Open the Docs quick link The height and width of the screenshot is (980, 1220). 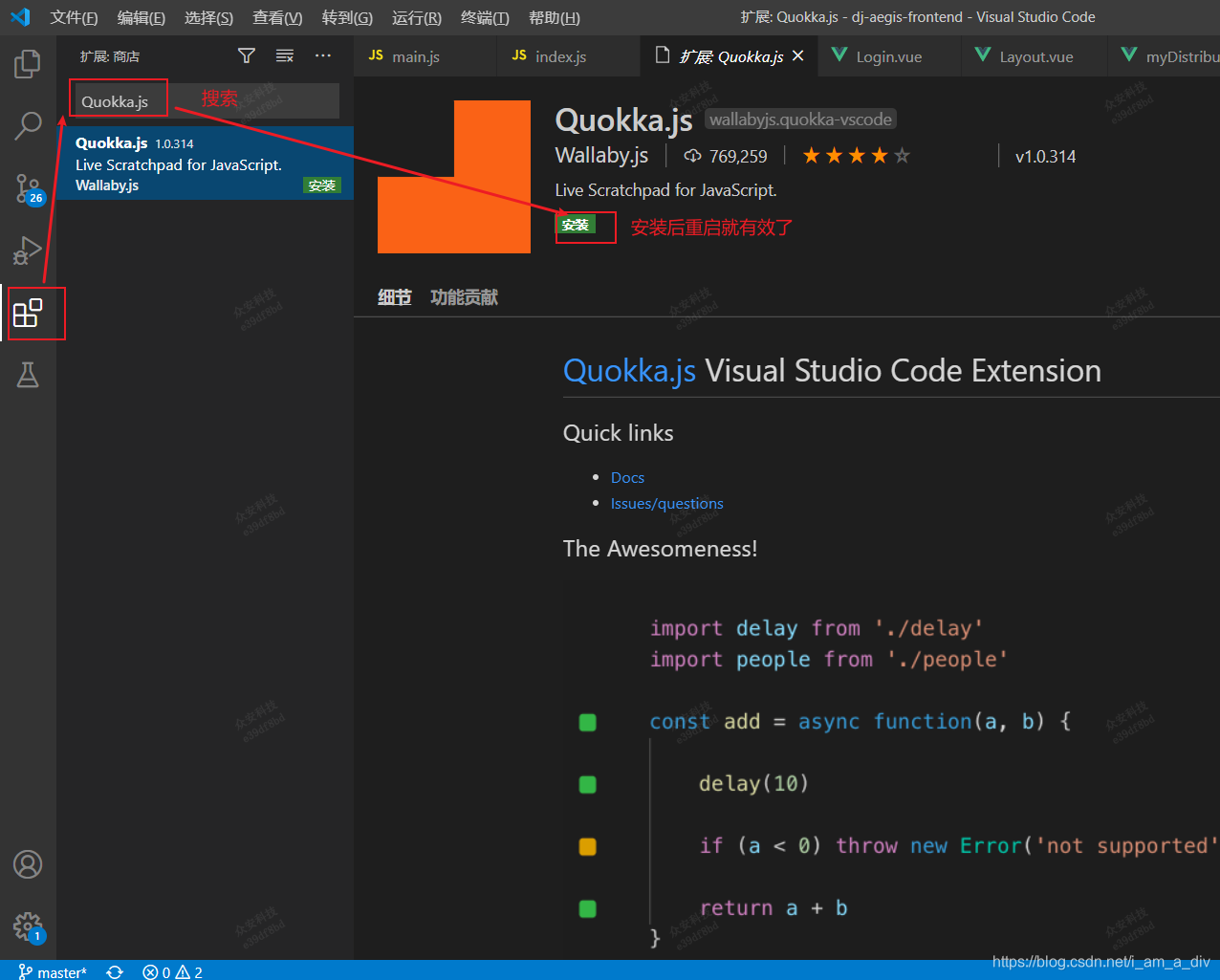627,477
